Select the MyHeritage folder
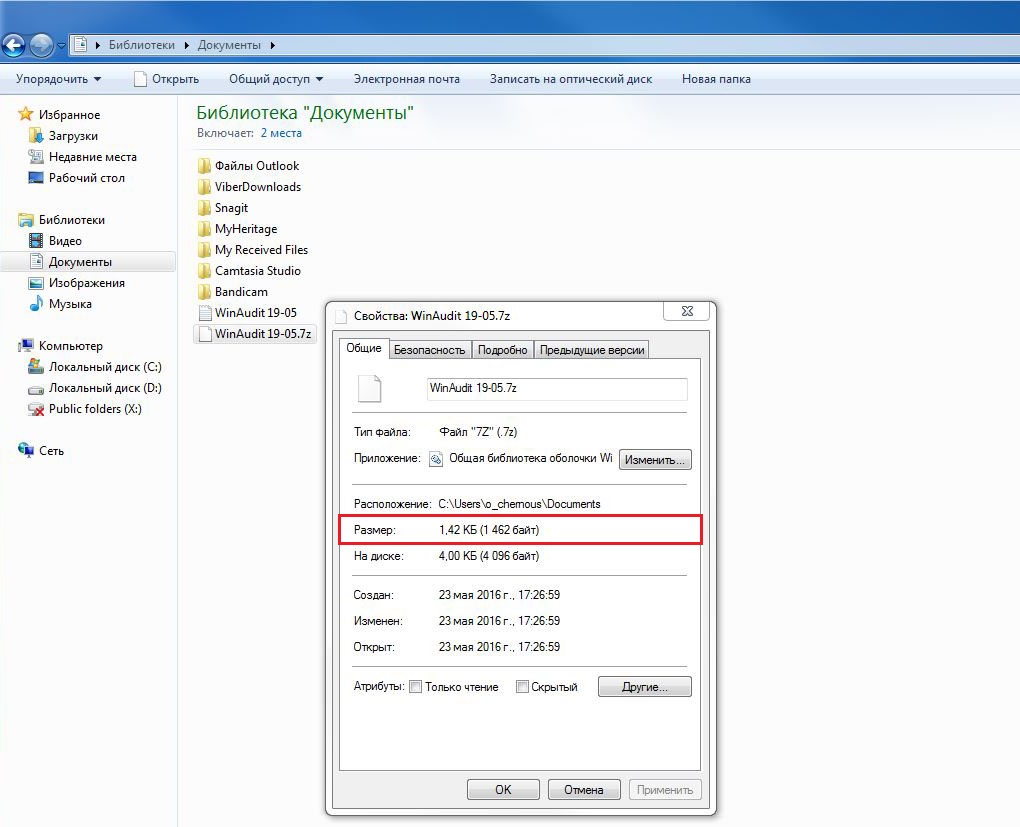This screenshot has width=1020, height=827. [x=246, y=228]
